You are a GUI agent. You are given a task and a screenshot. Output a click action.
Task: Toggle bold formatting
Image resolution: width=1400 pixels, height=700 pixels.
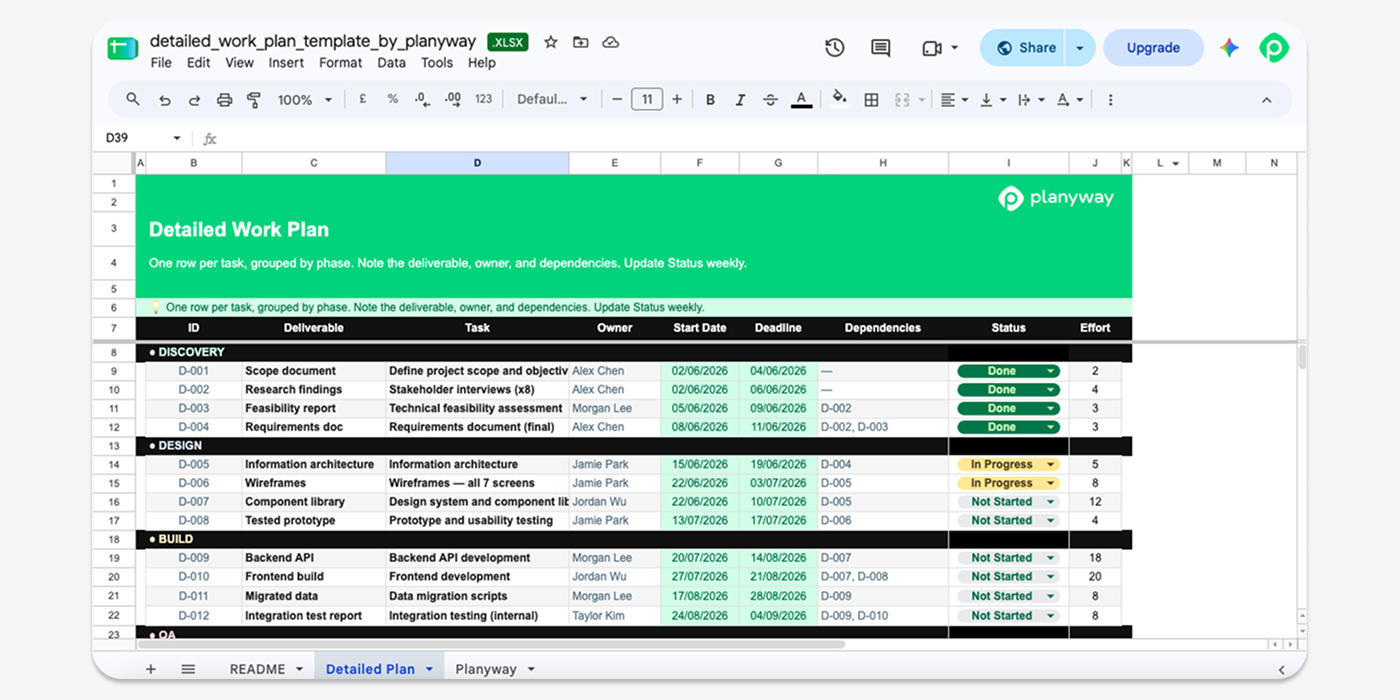(x=710, y=100)
